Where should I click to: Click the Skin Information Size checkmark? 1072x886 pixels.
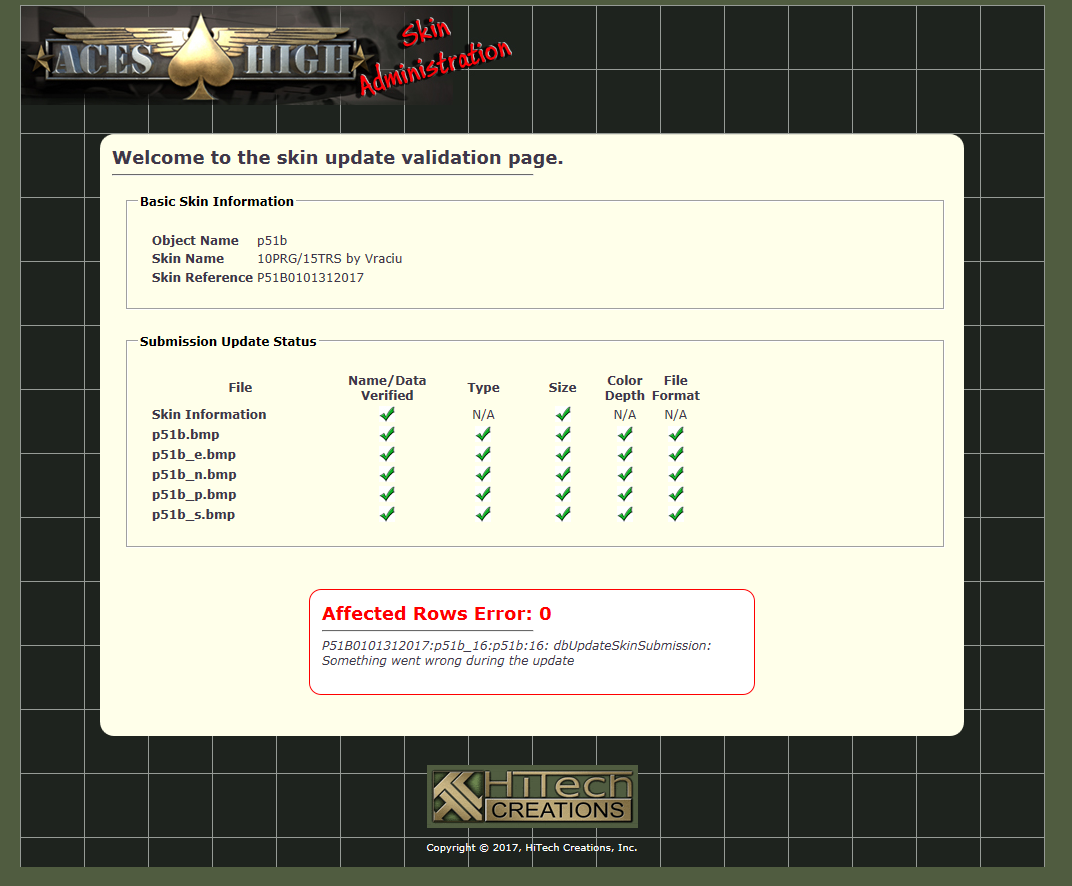563,414
